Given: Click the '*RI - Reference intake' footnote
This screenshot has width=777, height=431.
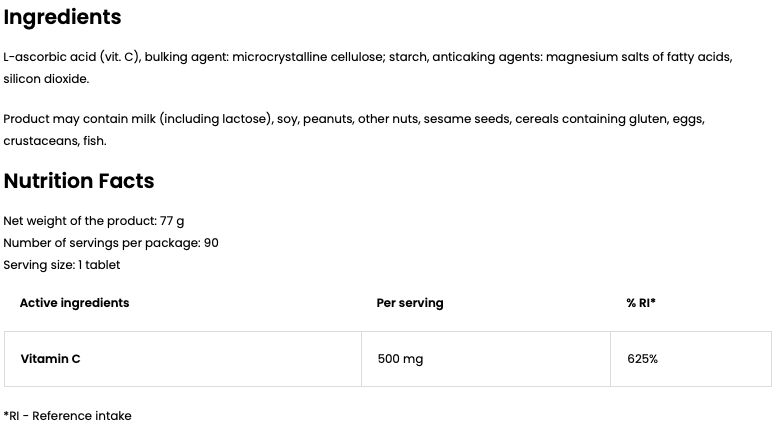Looking at the screenshot, I should coord(68,415).
